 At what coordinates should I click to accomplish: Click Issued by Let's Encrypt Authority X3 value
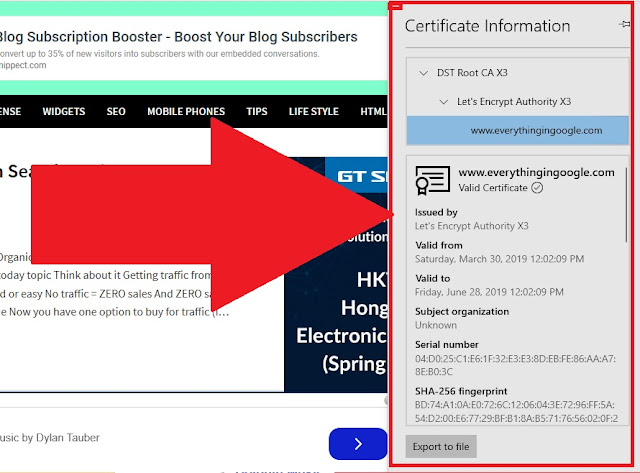471,226
